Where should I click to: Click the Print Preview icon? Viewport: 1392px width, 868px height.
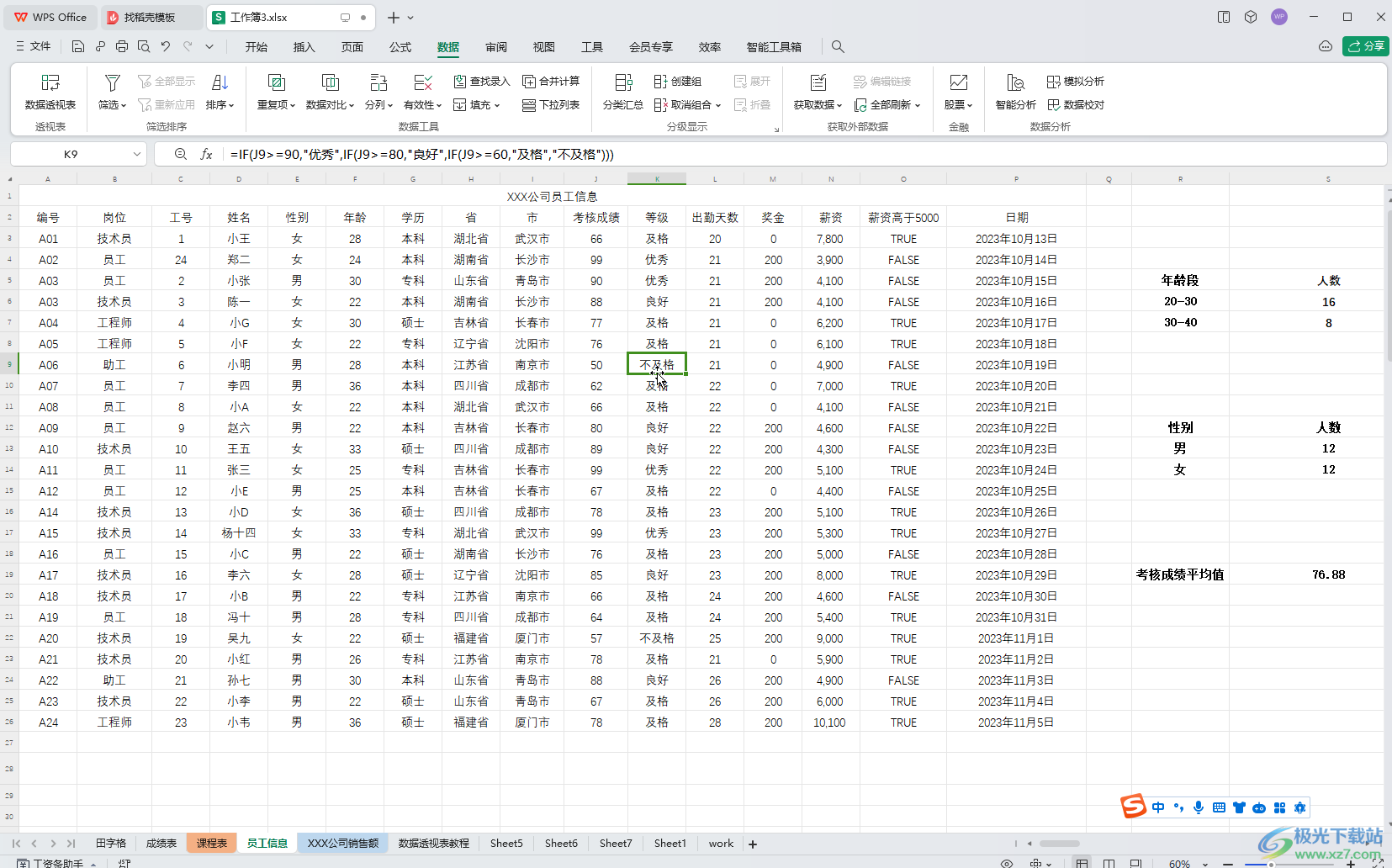[x=144, y=47]
